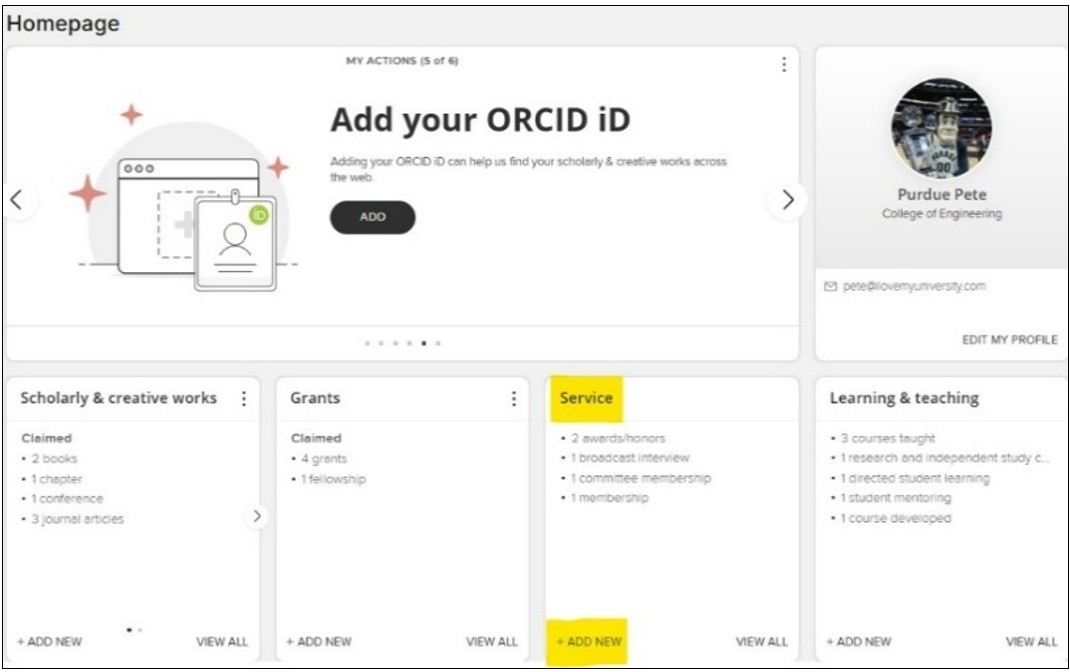Add new Scholarly & creative work

tap(49, 642)
